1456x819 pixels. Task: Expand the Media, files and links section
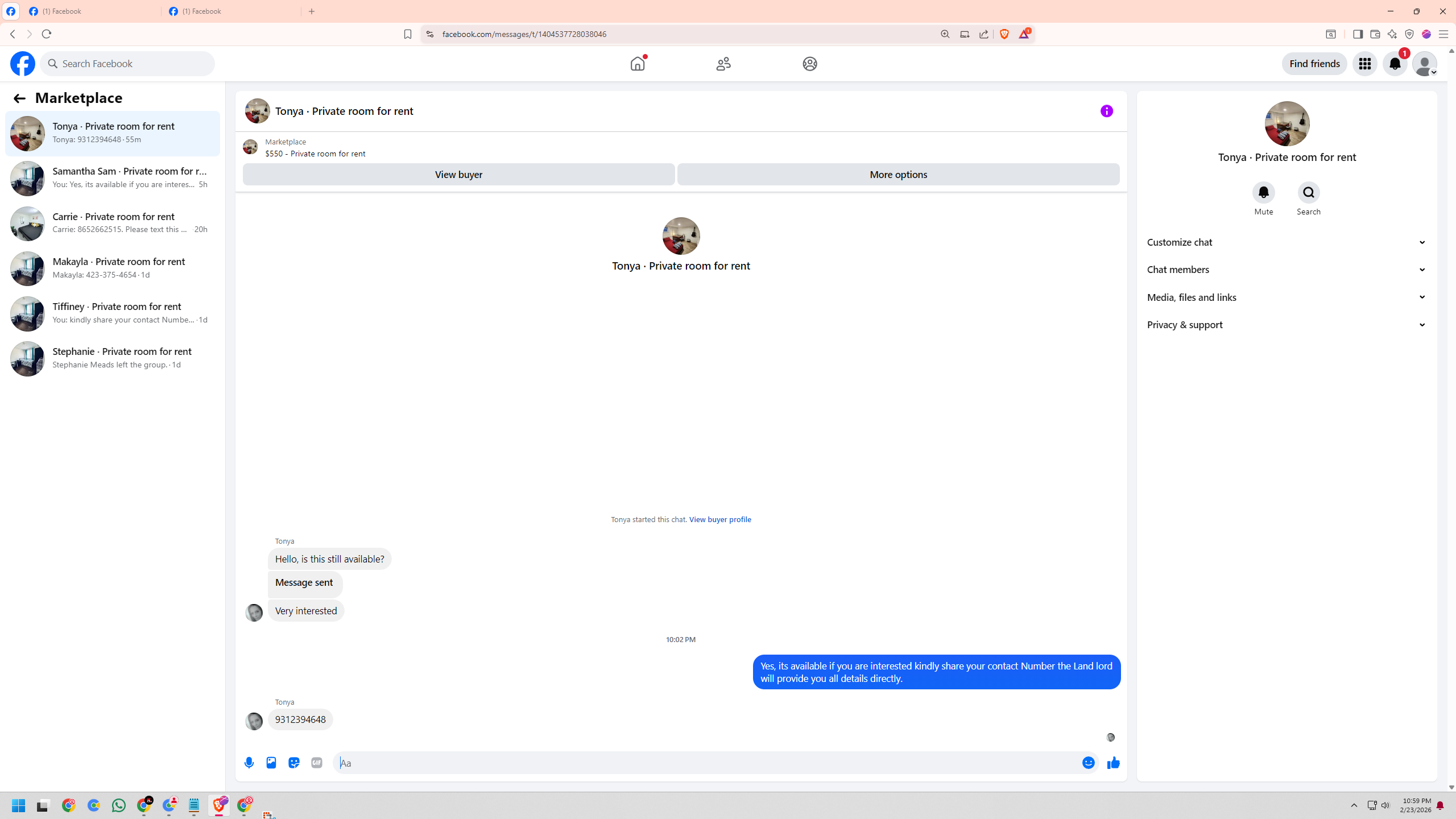coord(1287,297)
